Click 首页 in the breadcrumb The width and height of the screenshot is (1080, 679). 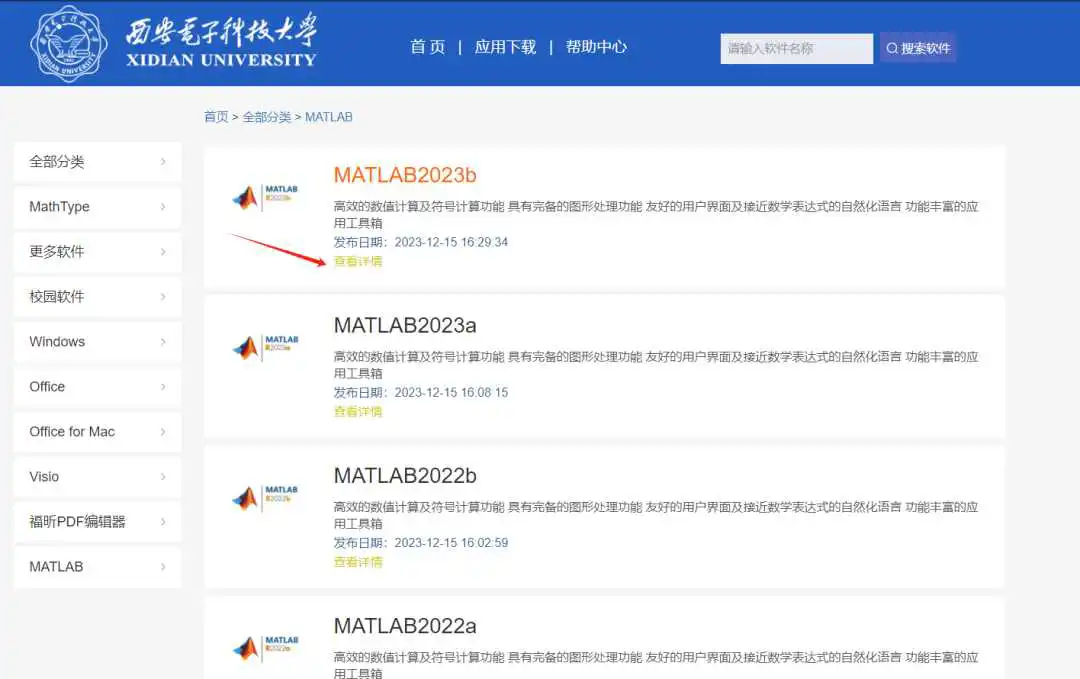[216, 117]
